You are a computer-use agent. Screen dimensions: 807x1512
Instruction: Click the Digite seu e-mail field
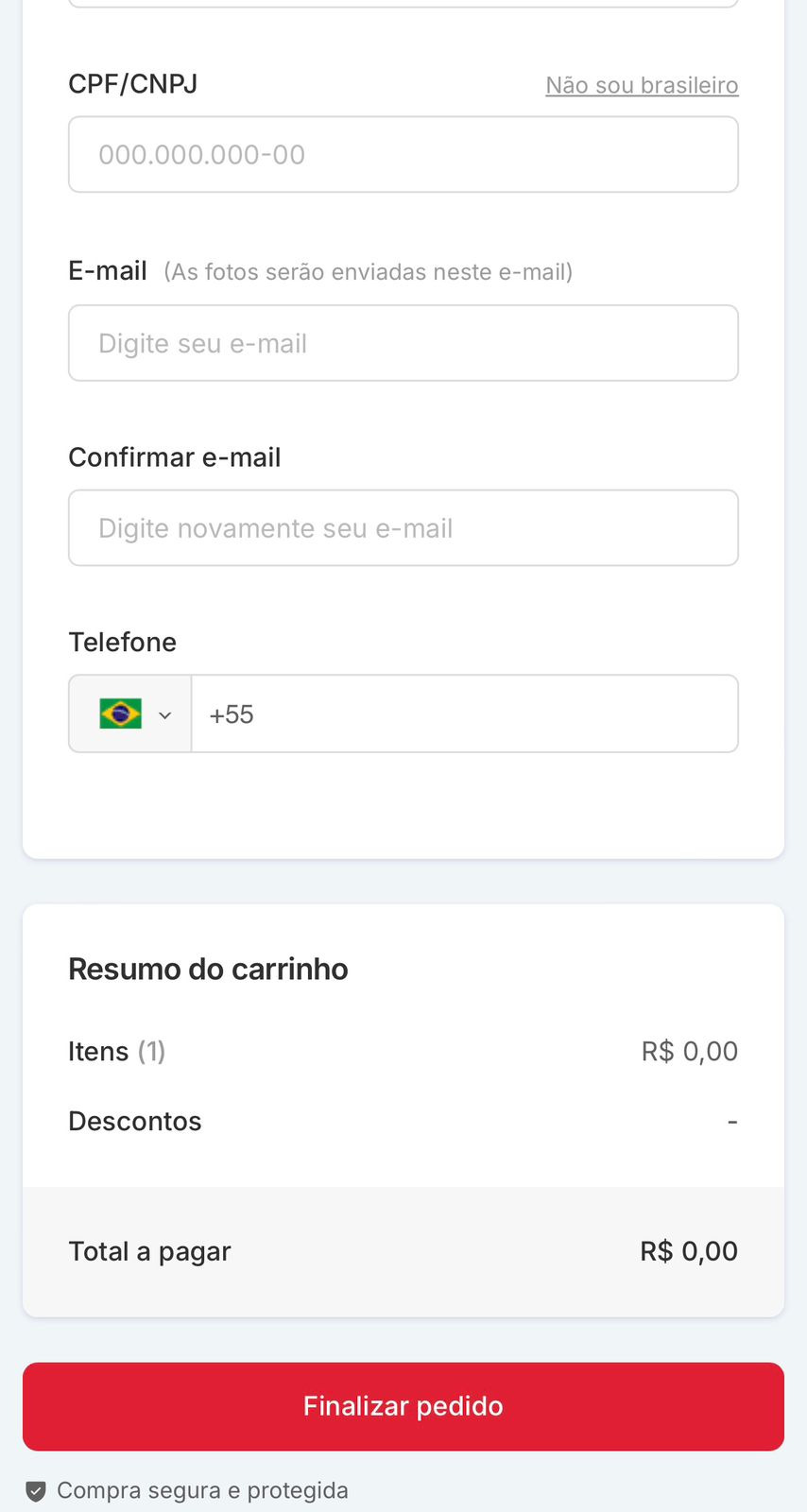point(403,343)
